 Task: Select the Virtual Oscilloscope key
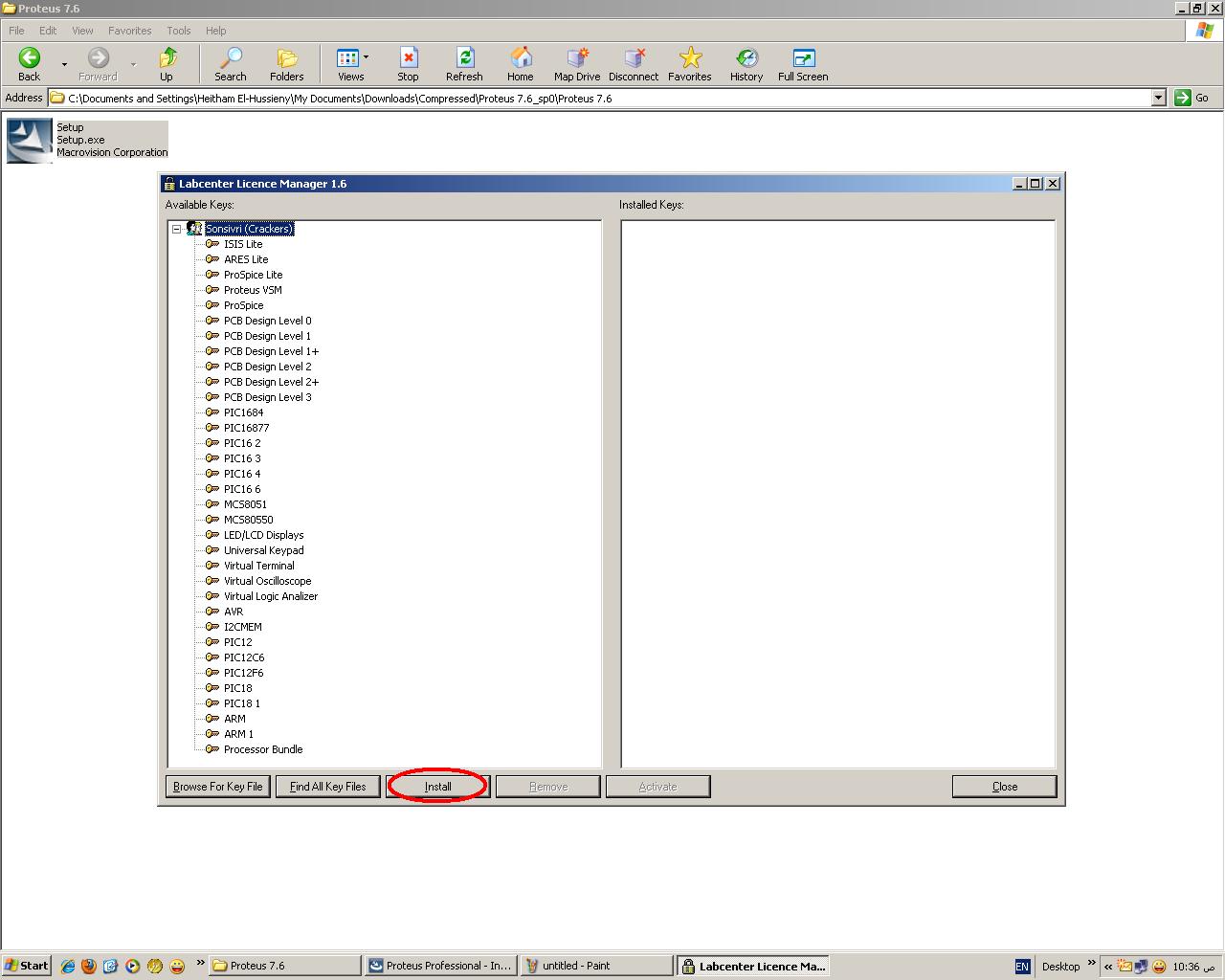pyautogui.click(x=267, y=581)
